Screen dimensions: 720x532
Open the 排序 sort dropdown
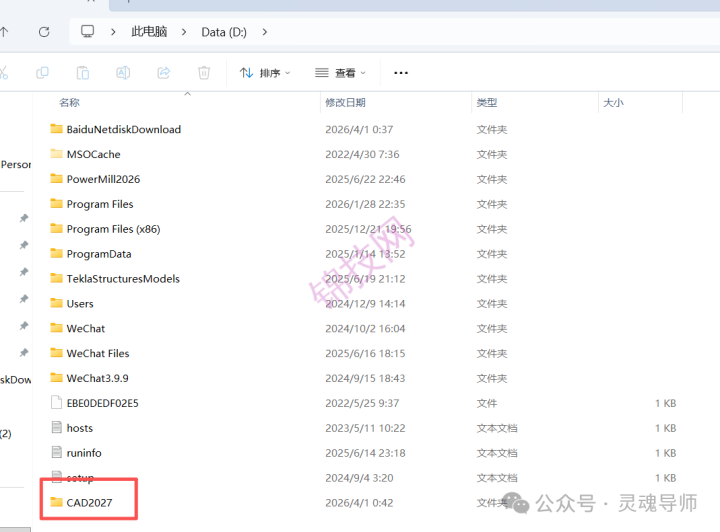[265, 73]
